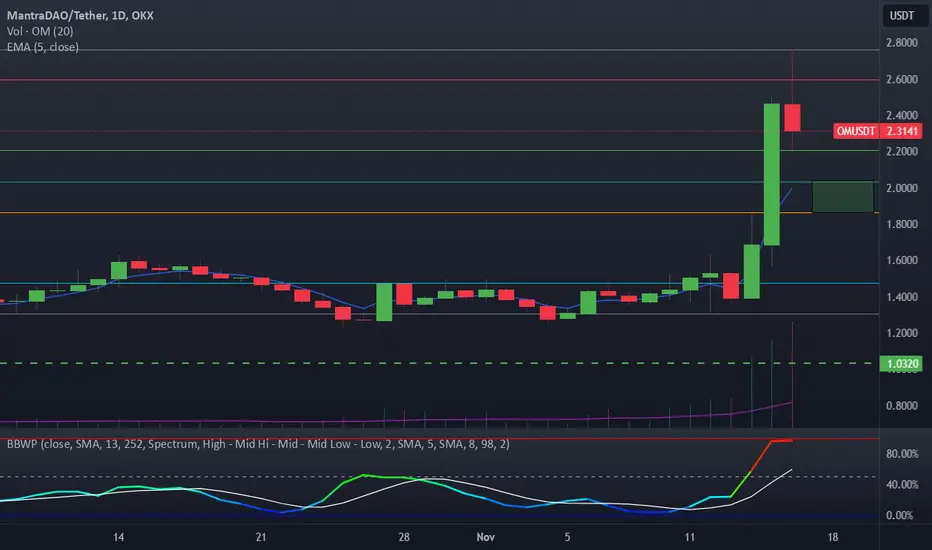Select the EMA (5, close) indicator legend
This screenshot has width=932, height=550.
point(43,47)
